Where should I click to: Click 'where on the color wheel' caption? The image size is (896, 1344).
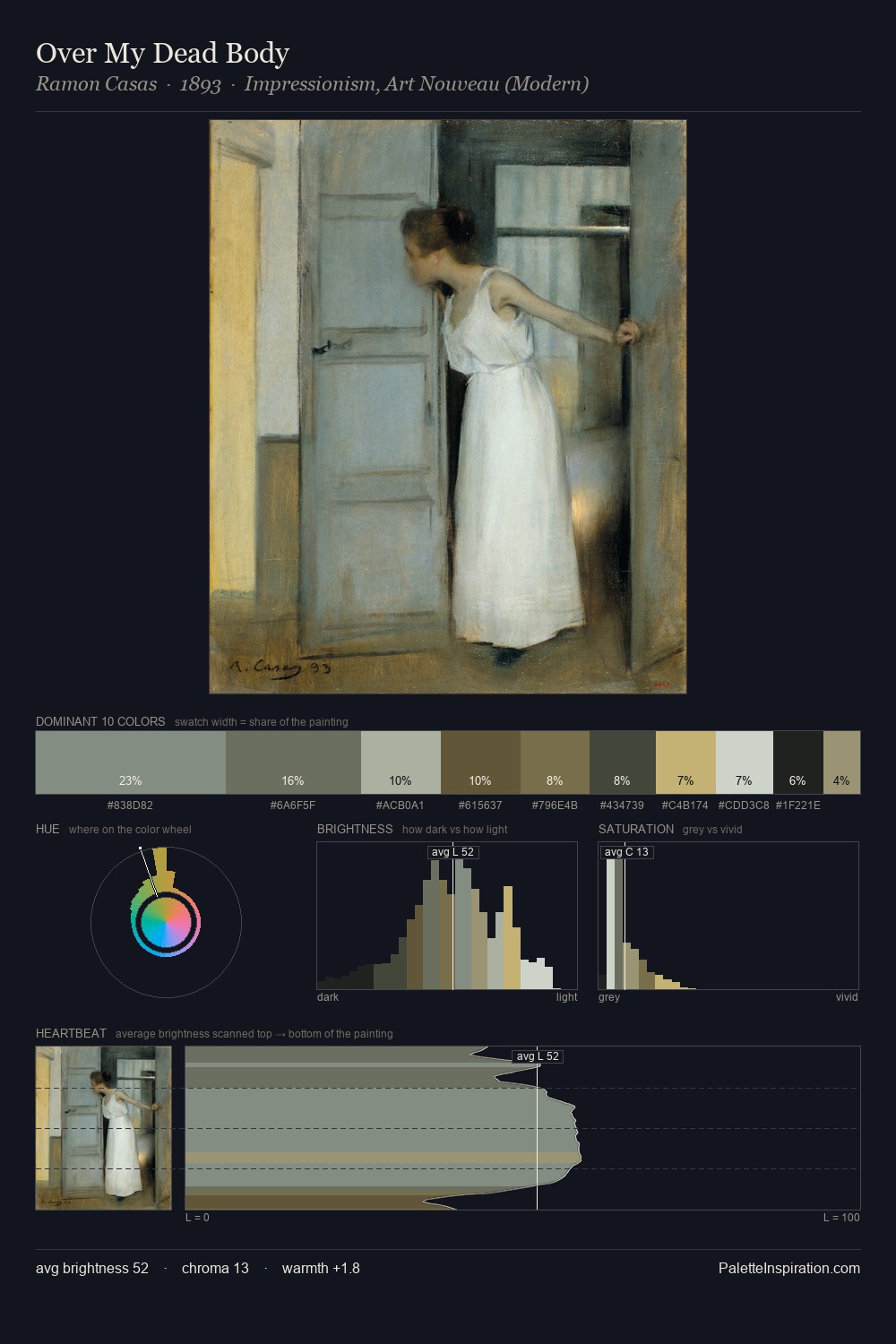[130, 830]
